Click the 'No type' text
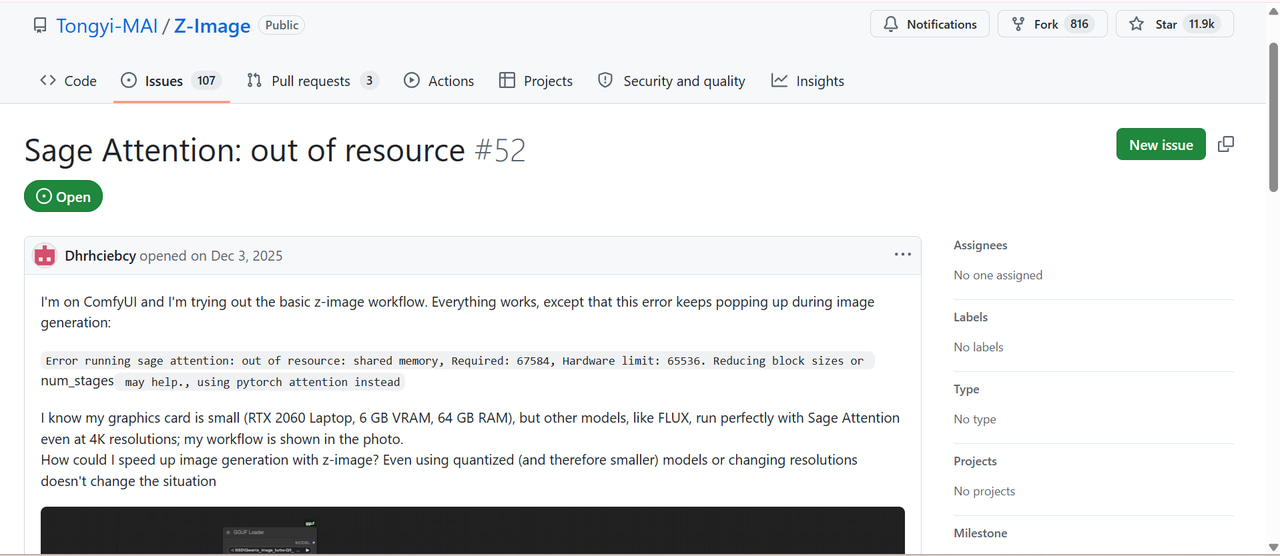Image resolution: width=1280 pixels, height=556 pixels. point(975,419)
